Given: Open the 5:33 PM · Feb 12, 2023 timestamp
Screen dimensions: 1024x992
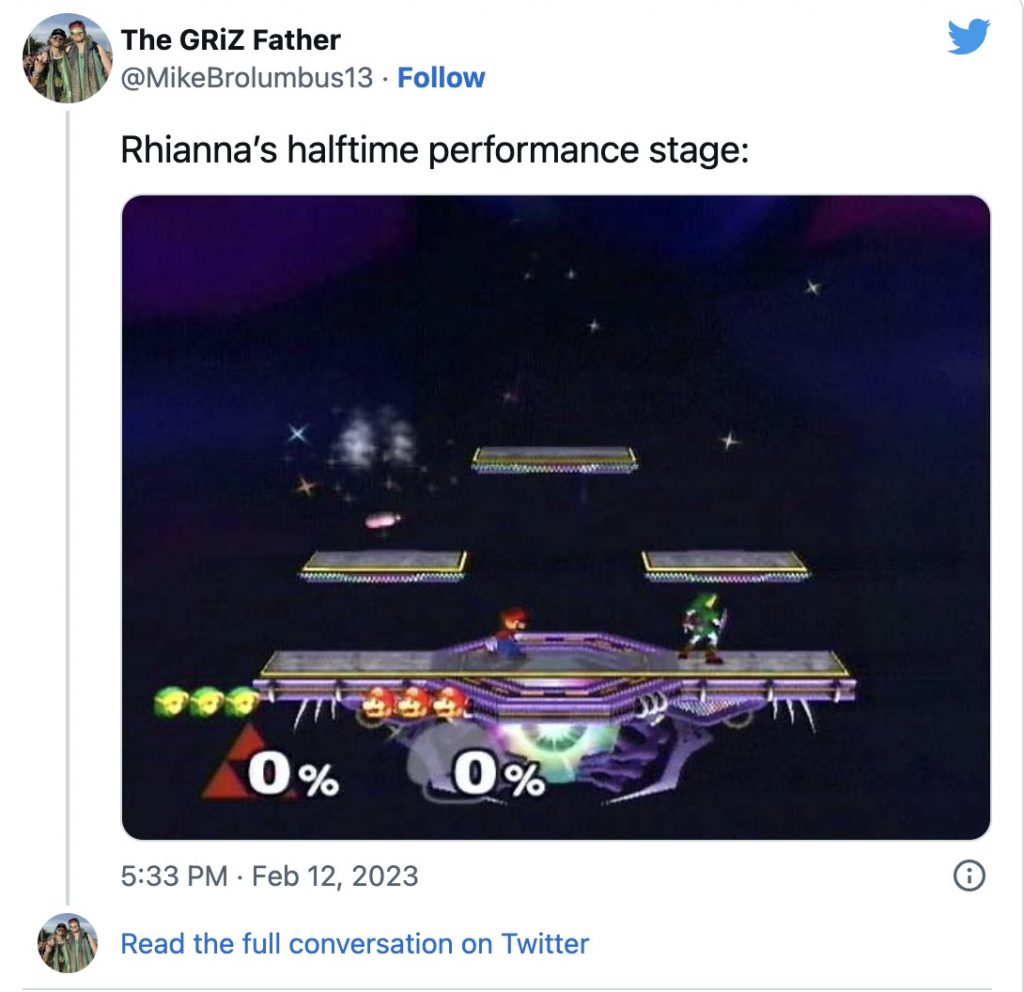Looking at the screenshot, I should (x=269, y=876).
